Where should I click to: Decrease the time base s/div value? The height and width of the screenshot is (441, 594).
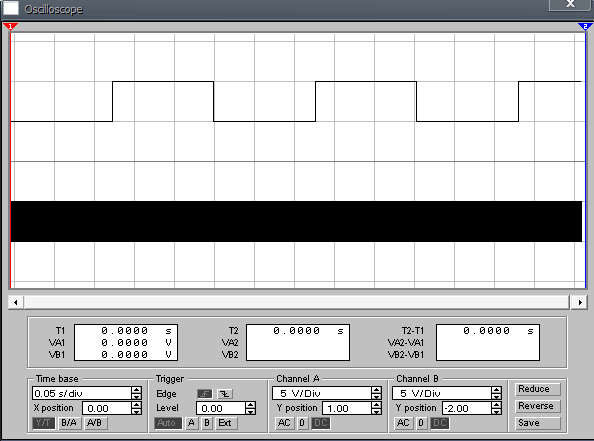pyautogui.click(x=136, y=396)
